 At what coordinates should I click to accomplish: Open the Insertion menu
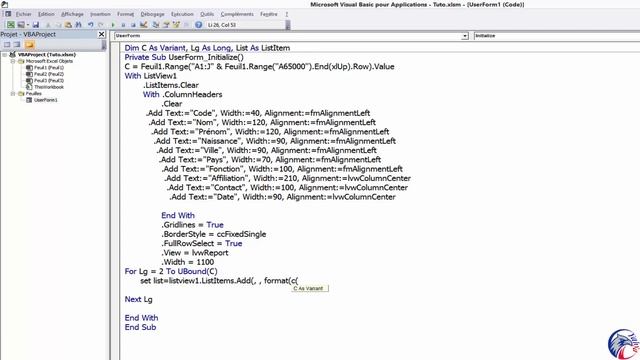[x=100, y=14]
